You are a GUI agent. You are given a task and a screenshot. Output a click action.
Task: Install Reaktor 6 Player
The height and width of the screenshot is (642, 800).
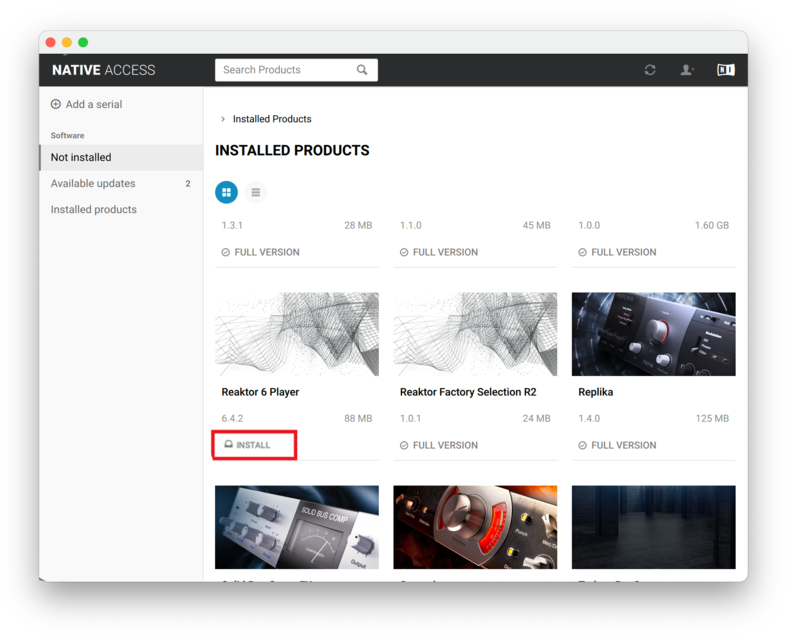click(253, 445)
